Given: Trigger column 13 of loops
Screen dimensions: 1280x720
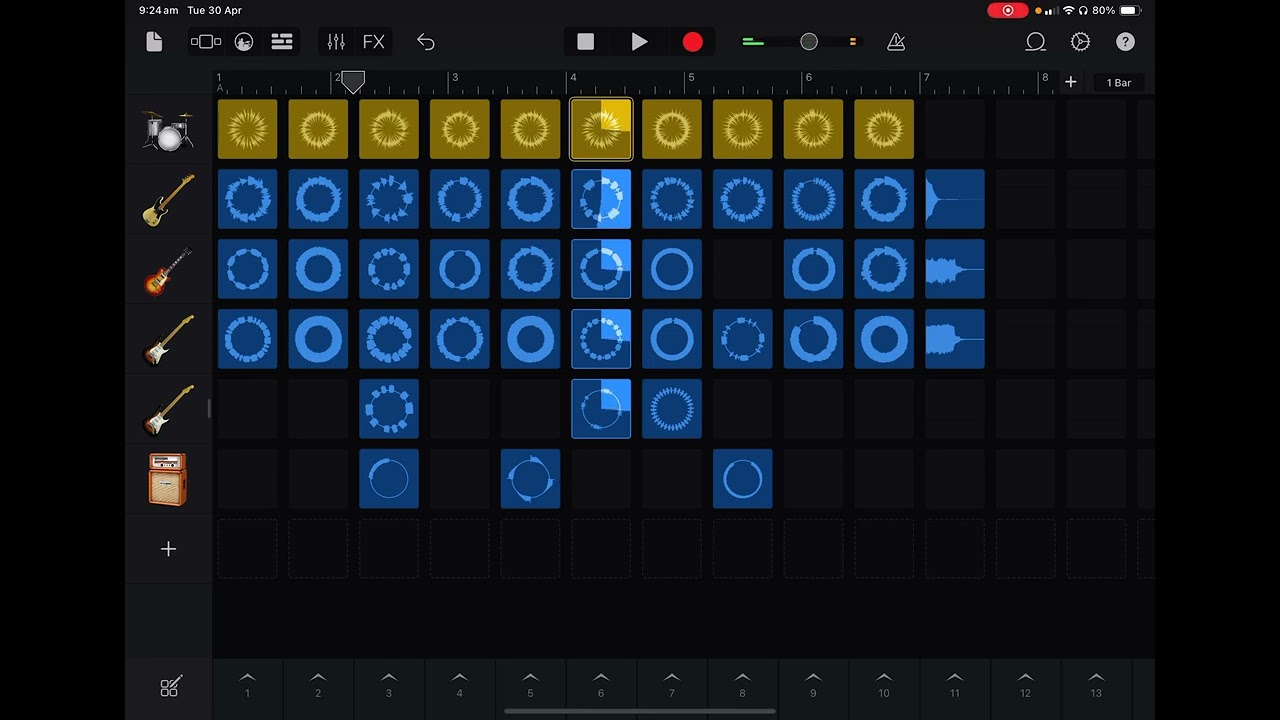Looking at the screenshot, I should click(x=1096, y=684).
